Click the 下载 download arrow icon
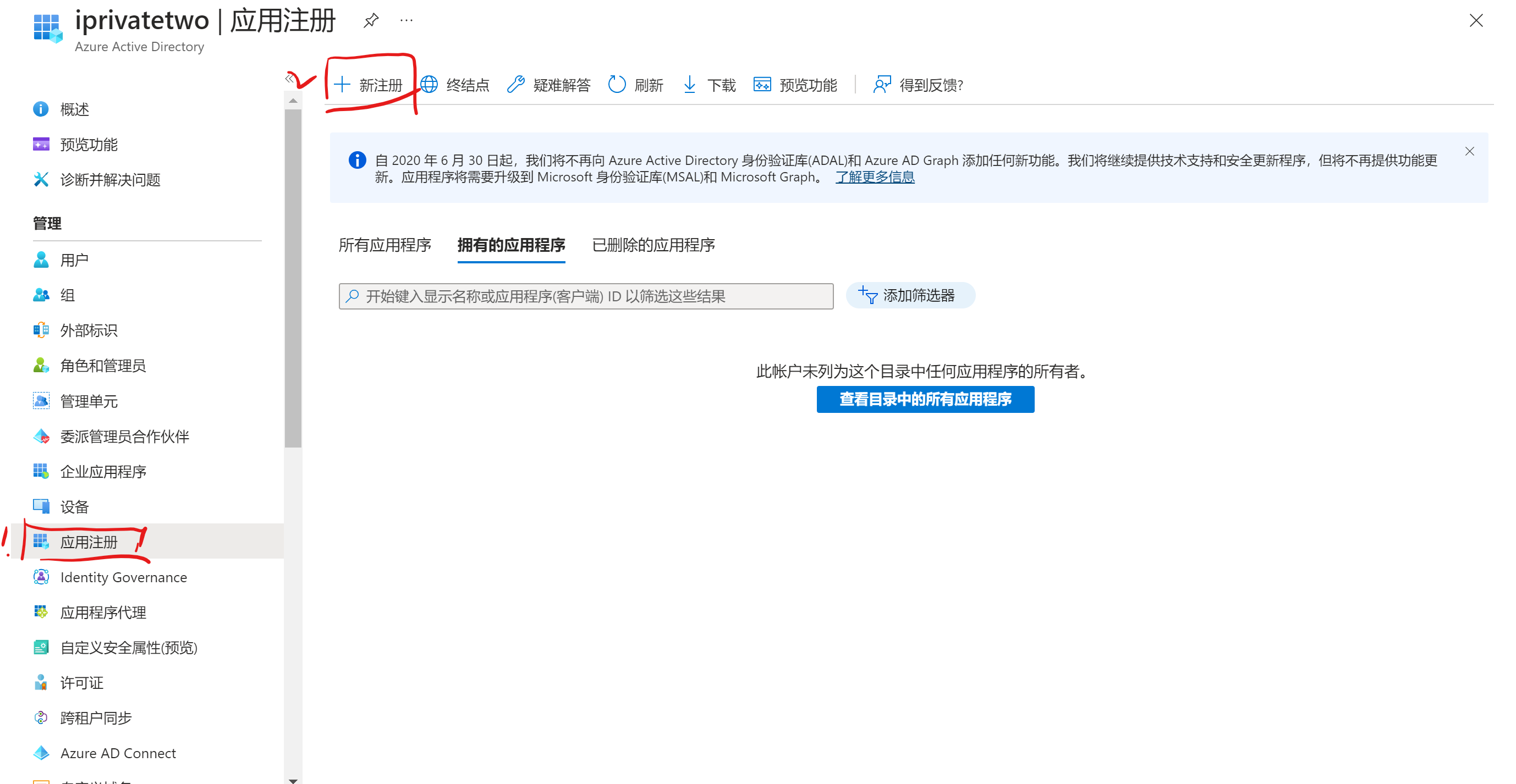The height and width of the screenshot is (784, 1516). pos(690,85)
